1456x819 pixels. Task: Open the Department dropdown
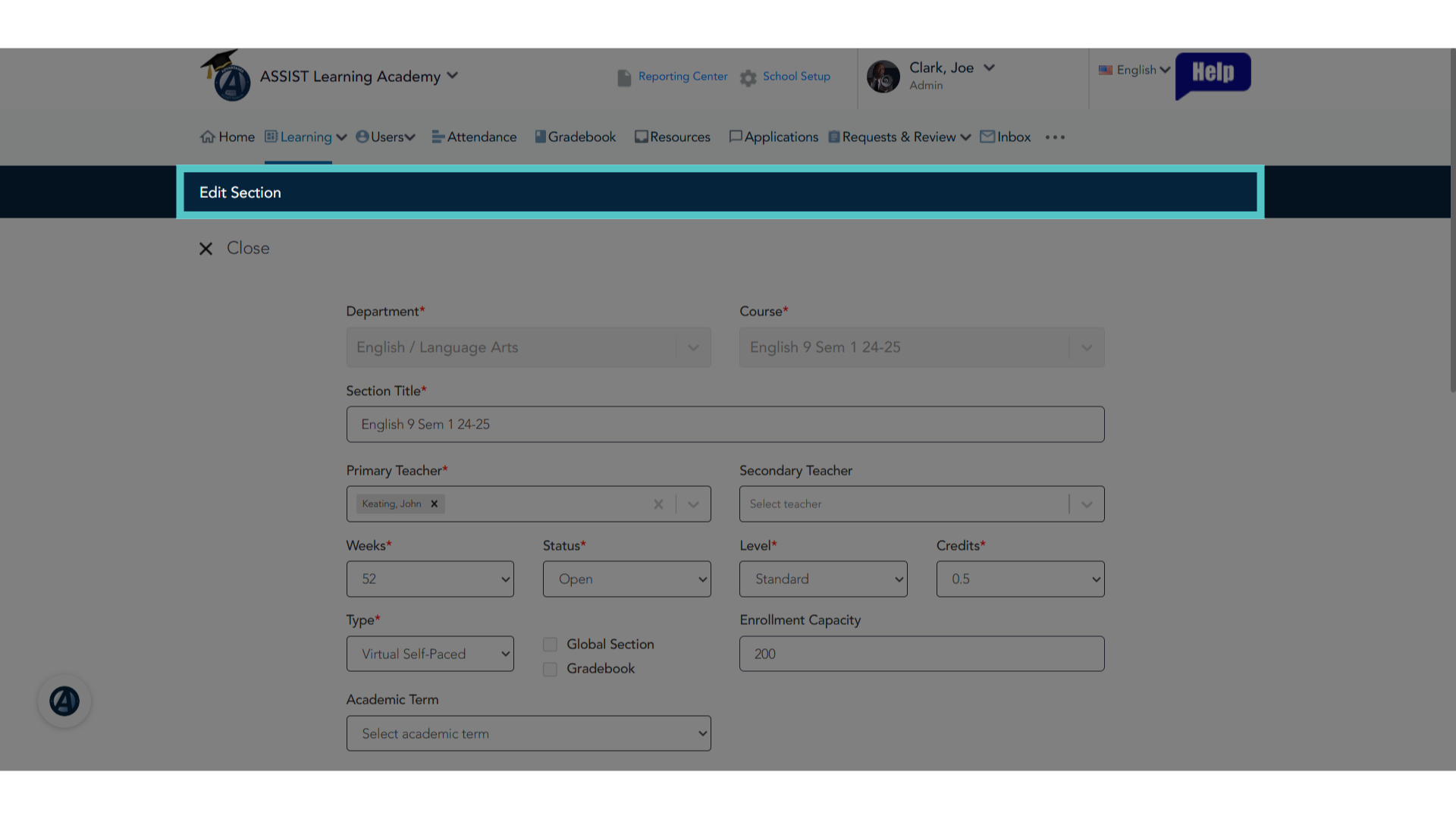click(x=529, y=347)
